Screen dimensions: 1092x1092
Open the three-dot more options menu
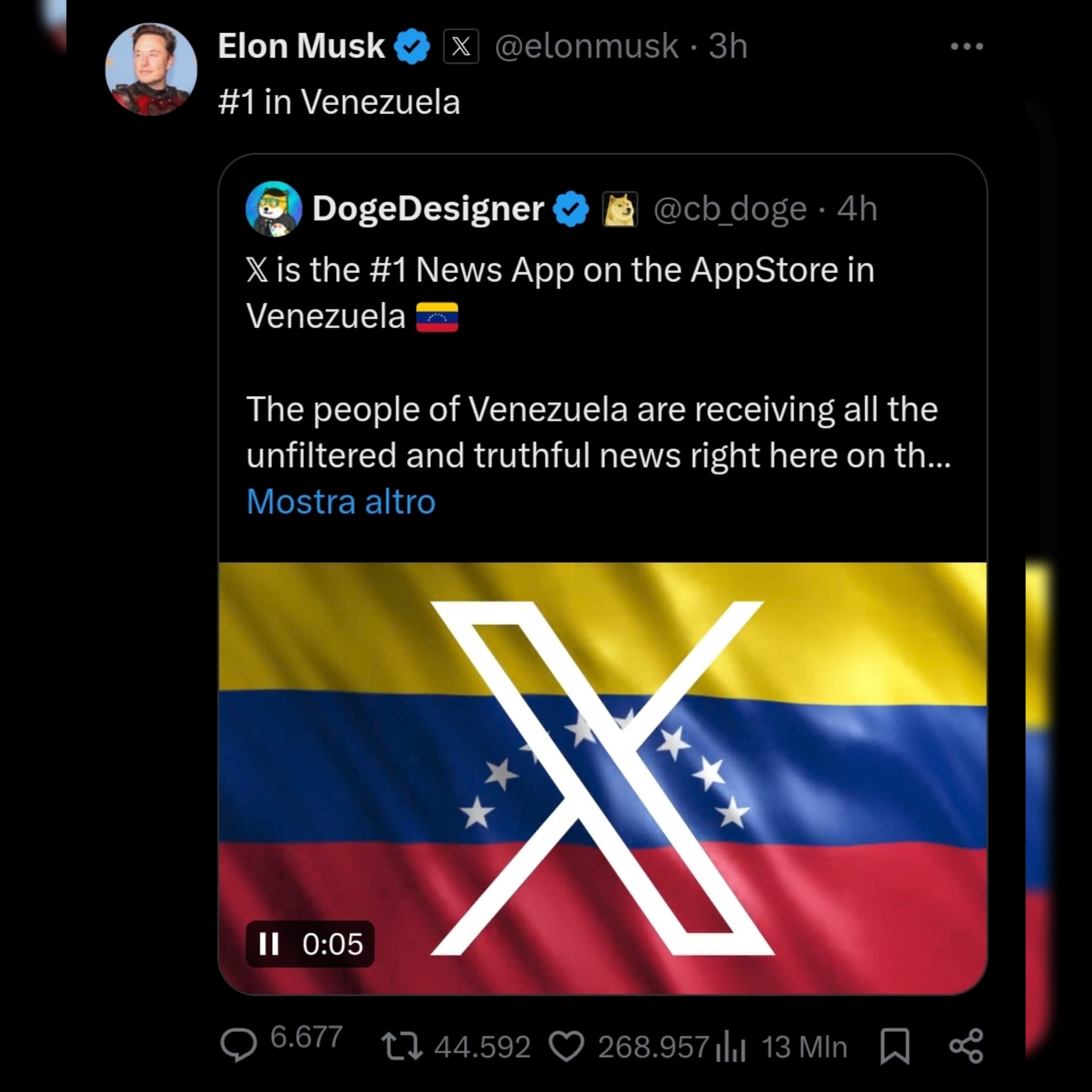967,46
